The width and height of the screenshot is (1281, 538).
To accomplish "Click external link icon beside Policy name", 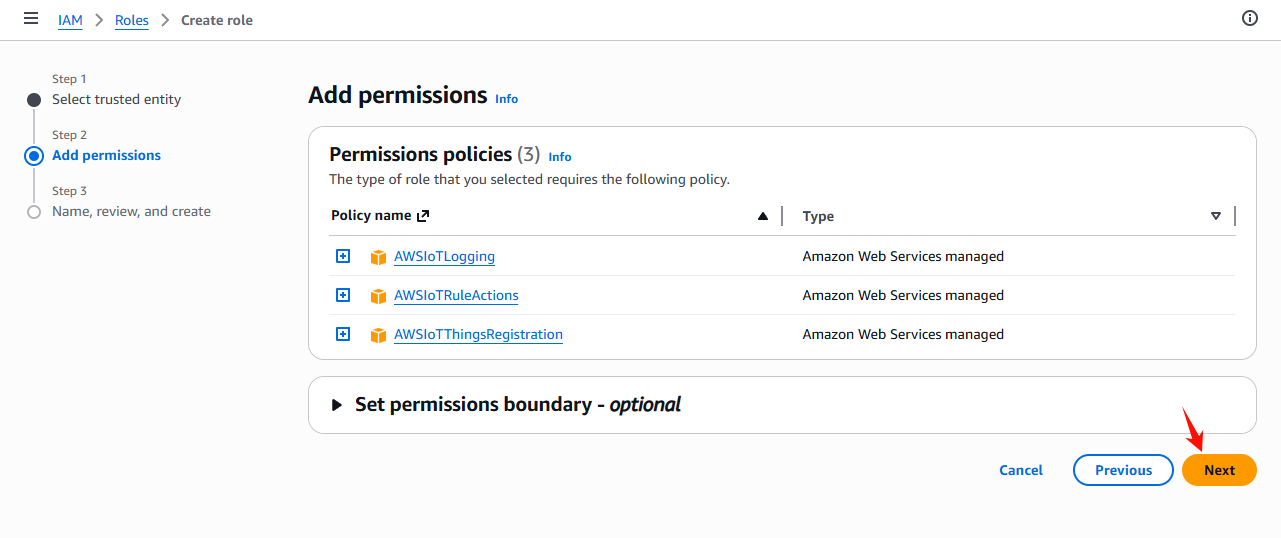I will 423,216.
